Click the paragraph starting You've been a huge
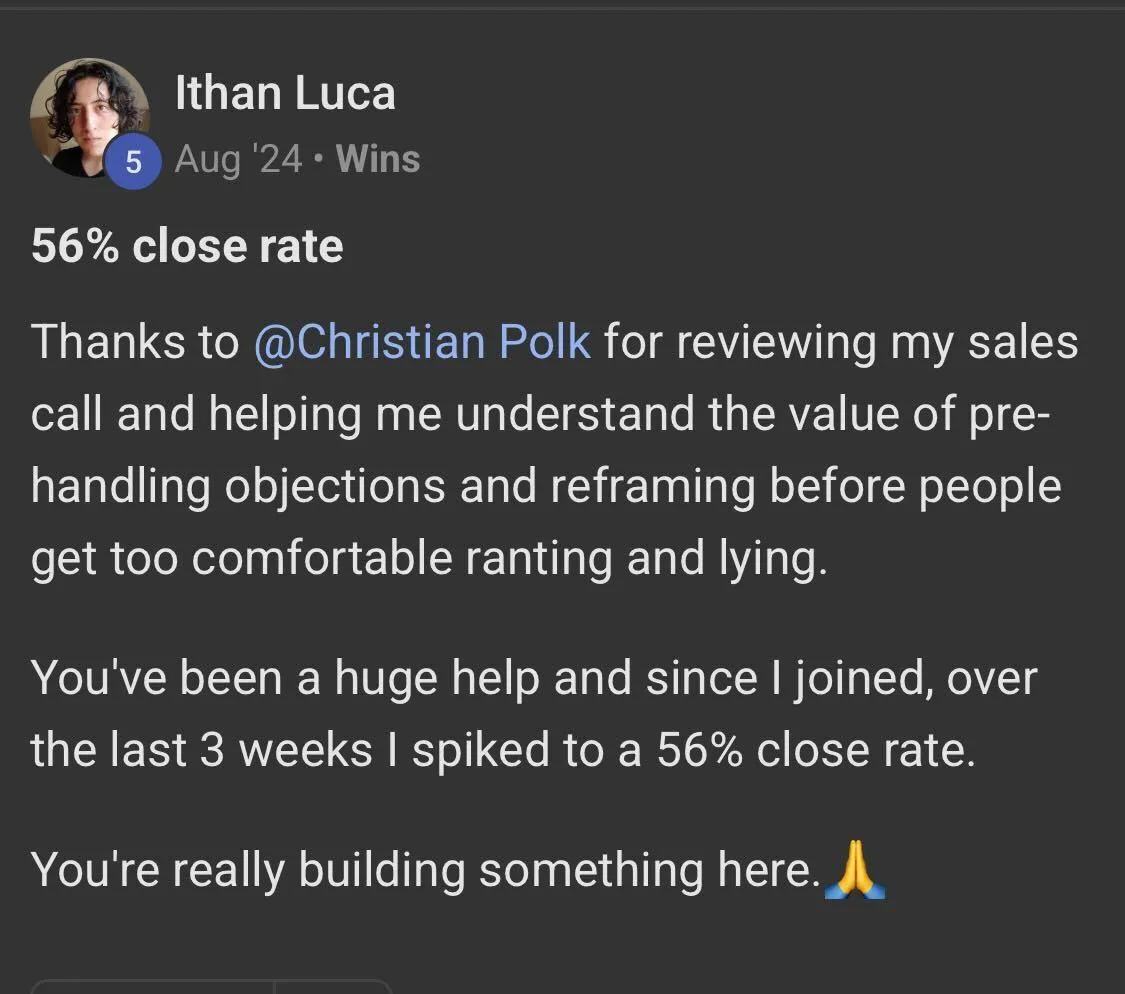Image resolution: width=1125 pixels, height=994 pixels. (x=534, y=714)
